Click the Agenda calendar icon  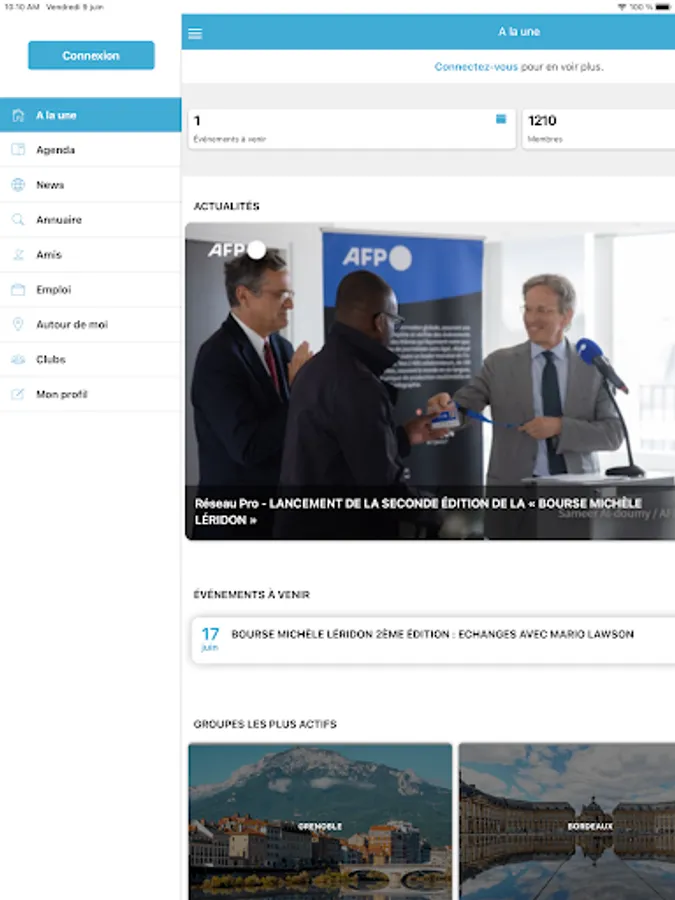(x=18, y=150)
